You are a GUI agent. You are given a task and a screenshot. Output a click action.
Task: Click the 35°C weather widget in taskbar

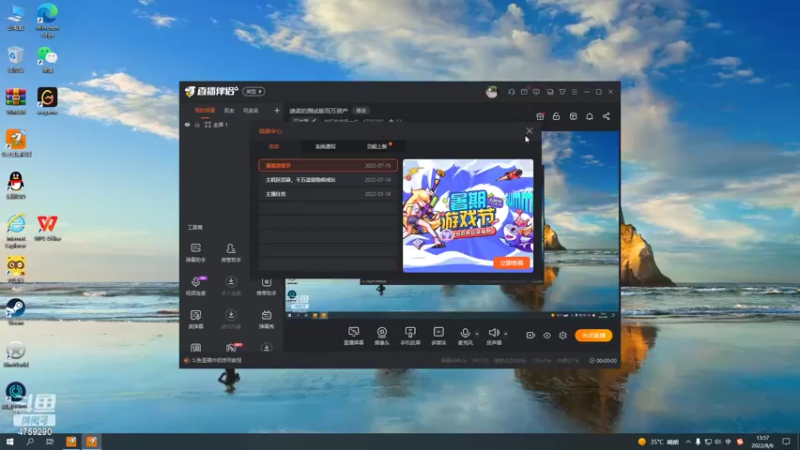point(658,442)
